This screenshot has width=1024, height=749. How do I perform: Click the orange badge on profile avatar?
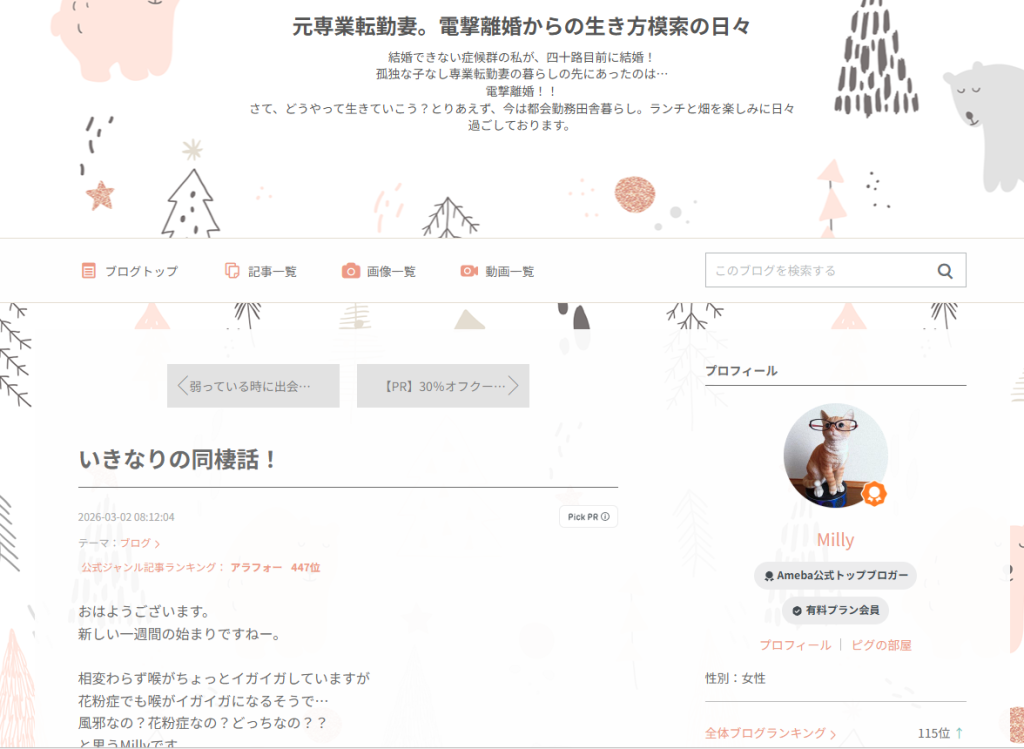point(874,494)
